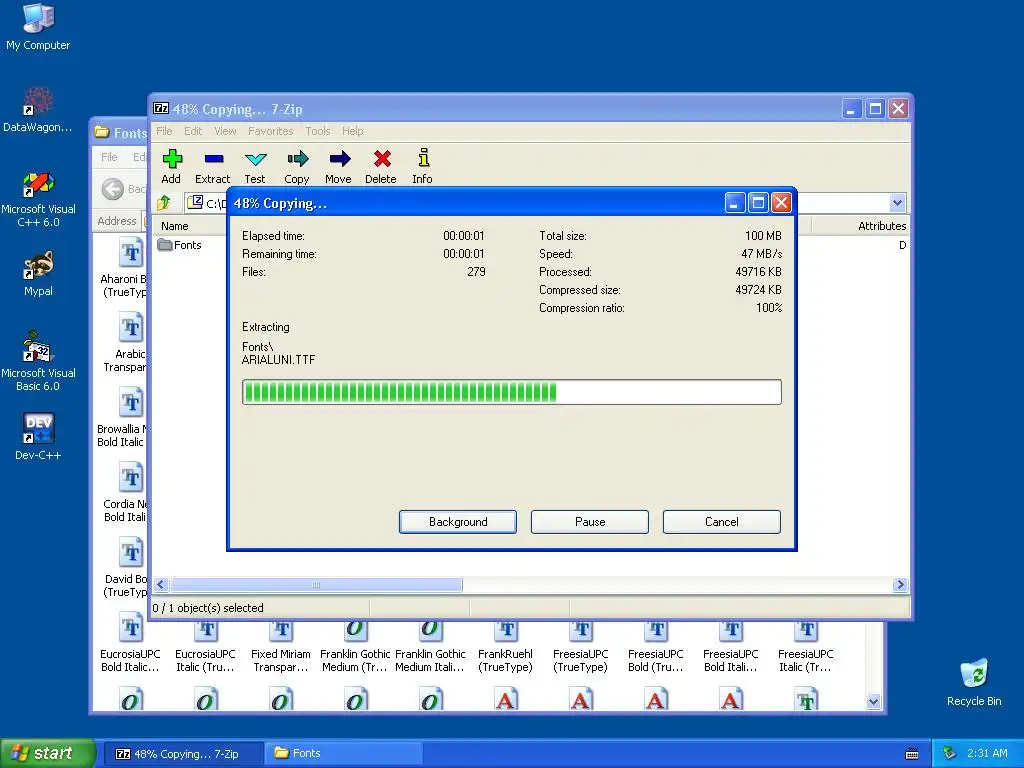Open My Computer desktop icon
The width and height of the screenshot is (1024, 768).
click(38, 27)
